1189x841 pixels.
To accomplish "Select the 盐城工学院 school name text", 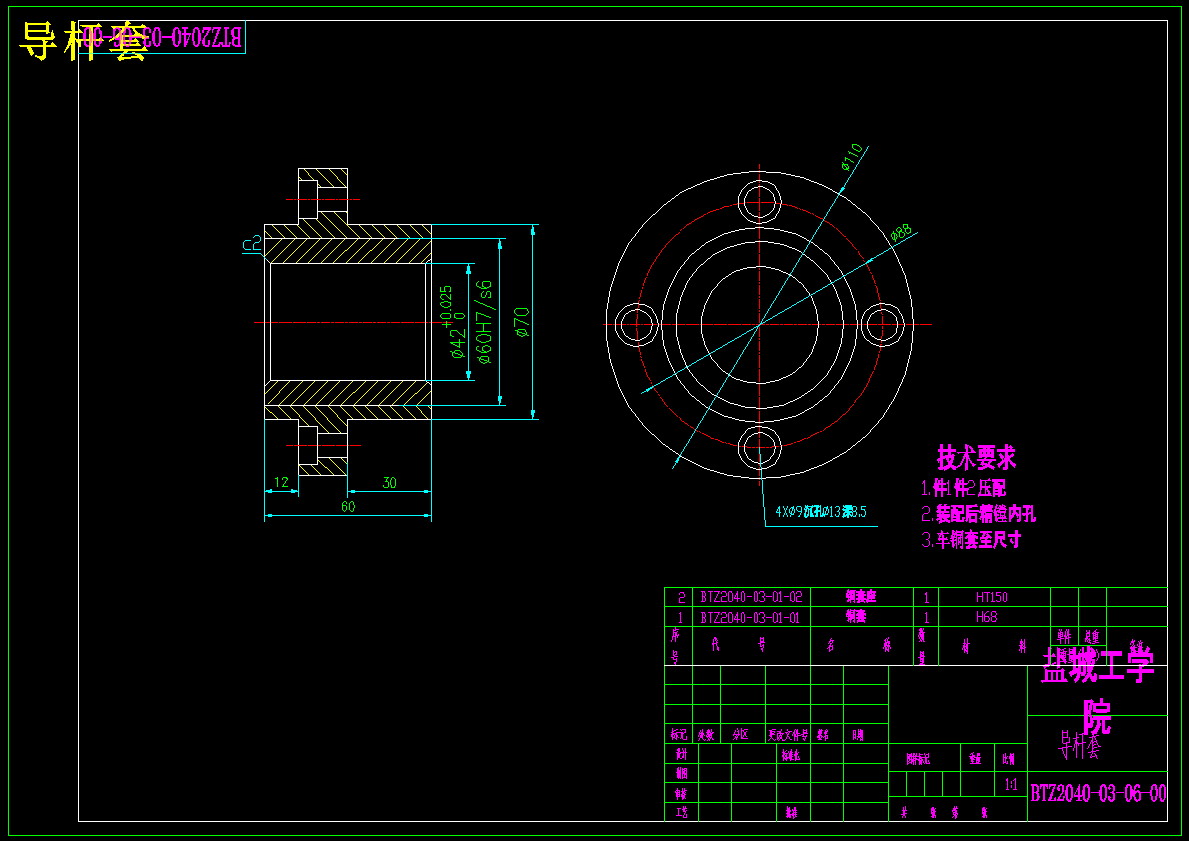I will coord(1097,689).
